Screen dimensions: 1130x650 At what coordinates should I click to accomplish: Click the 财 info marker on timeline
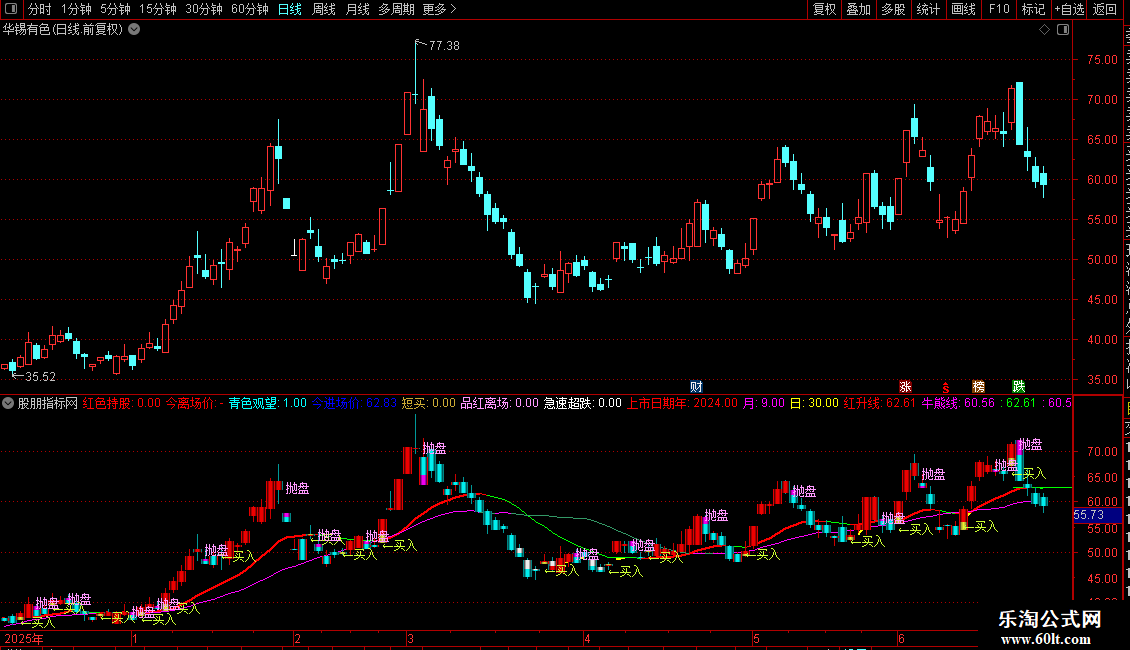click(696, 386)
